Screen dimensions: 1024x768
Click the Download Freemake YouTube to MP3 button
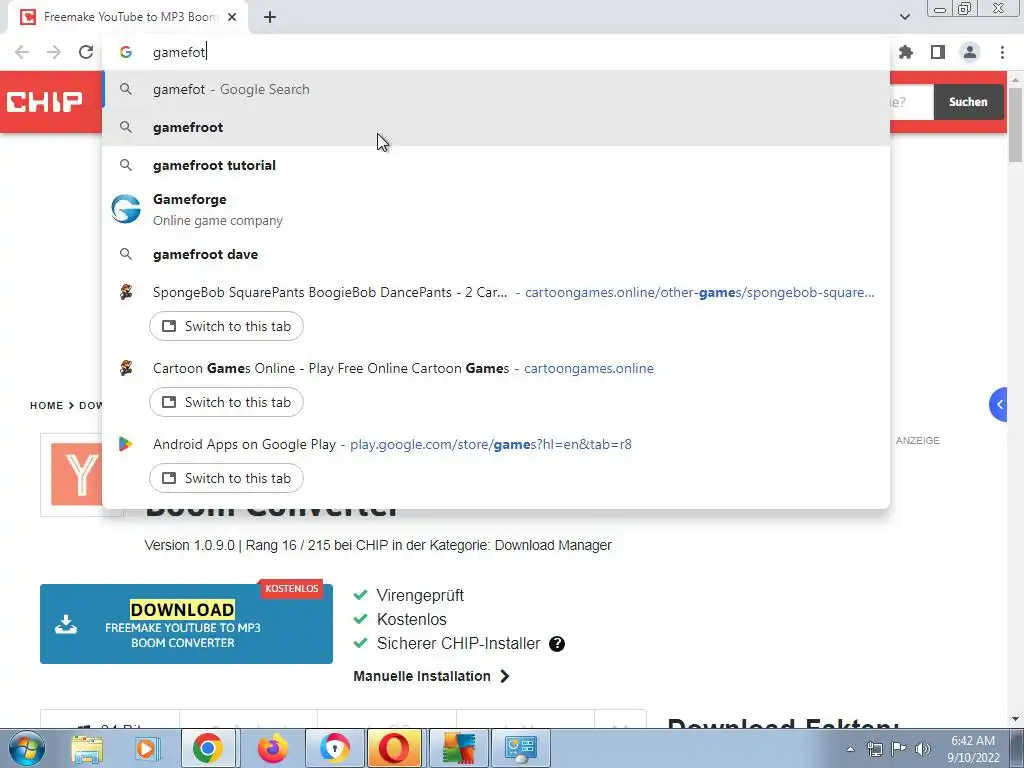(186, 624)
